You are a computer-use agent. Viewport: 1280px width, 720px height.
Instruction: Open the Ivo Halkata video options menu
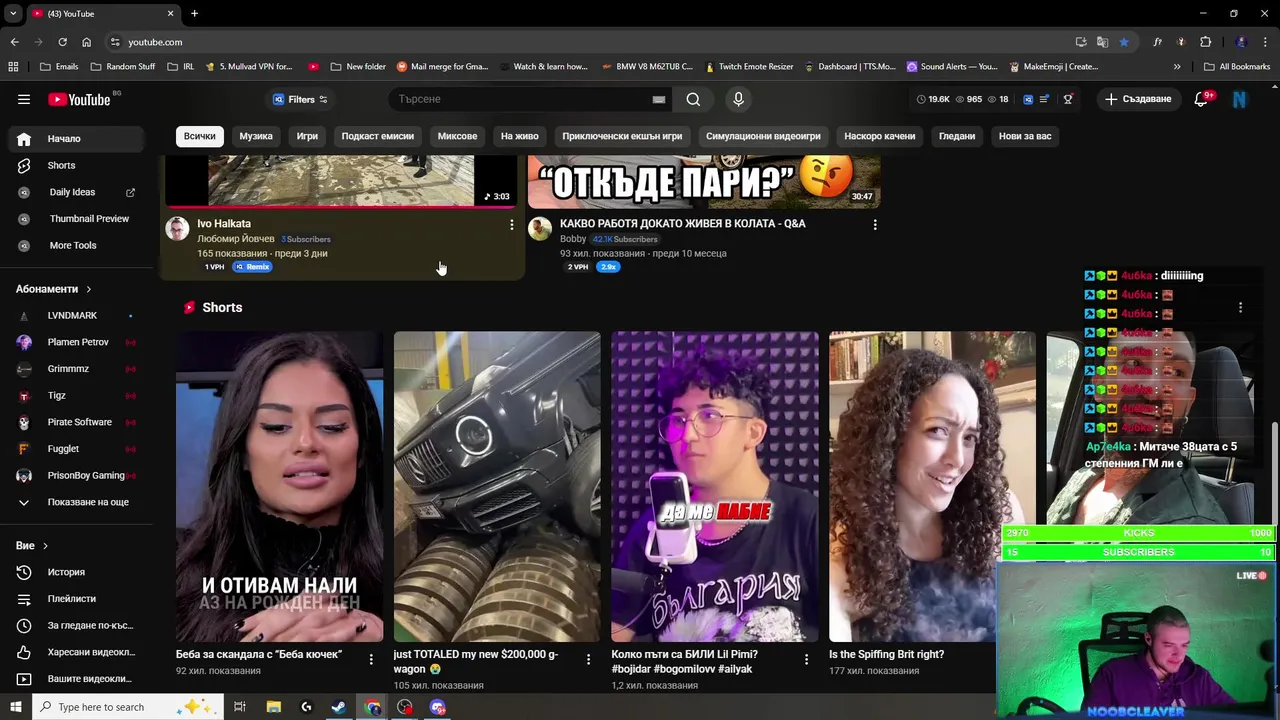point(511,225)
